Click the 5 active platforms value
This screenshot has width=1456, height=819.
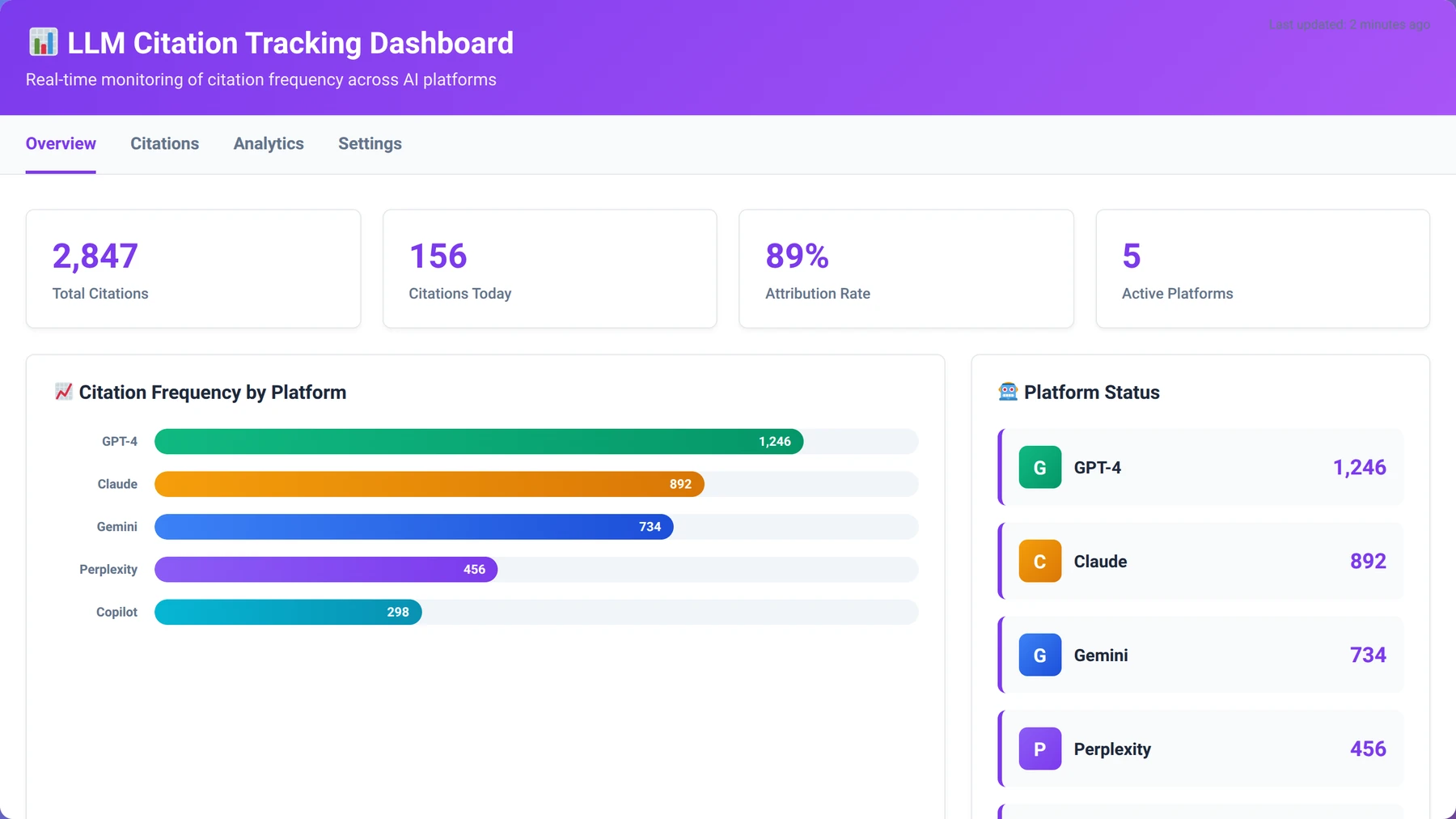(1131, 256)
